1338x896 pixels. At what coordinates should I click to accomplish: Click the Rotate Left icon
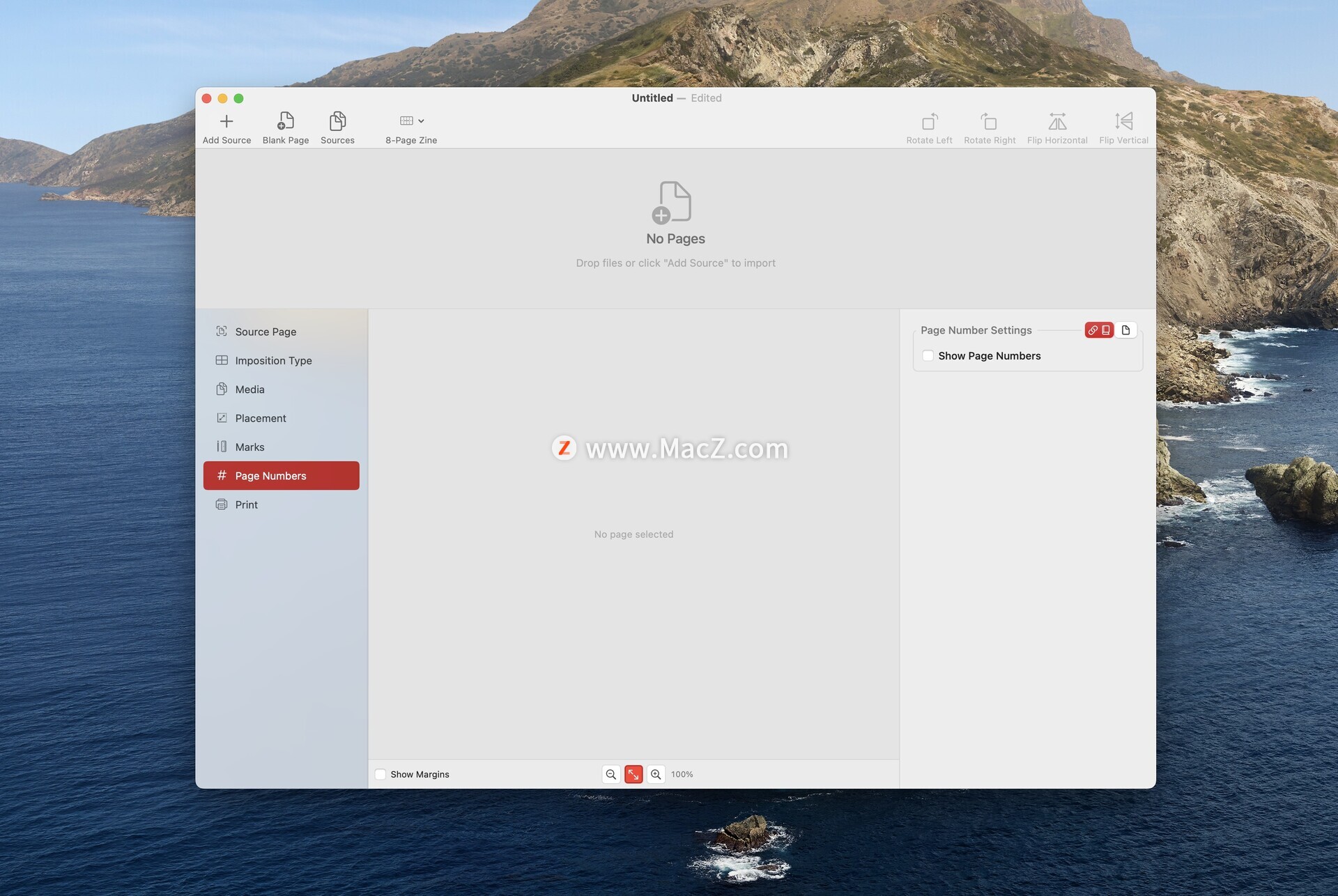pyautogui.click(x=929, y=122)
